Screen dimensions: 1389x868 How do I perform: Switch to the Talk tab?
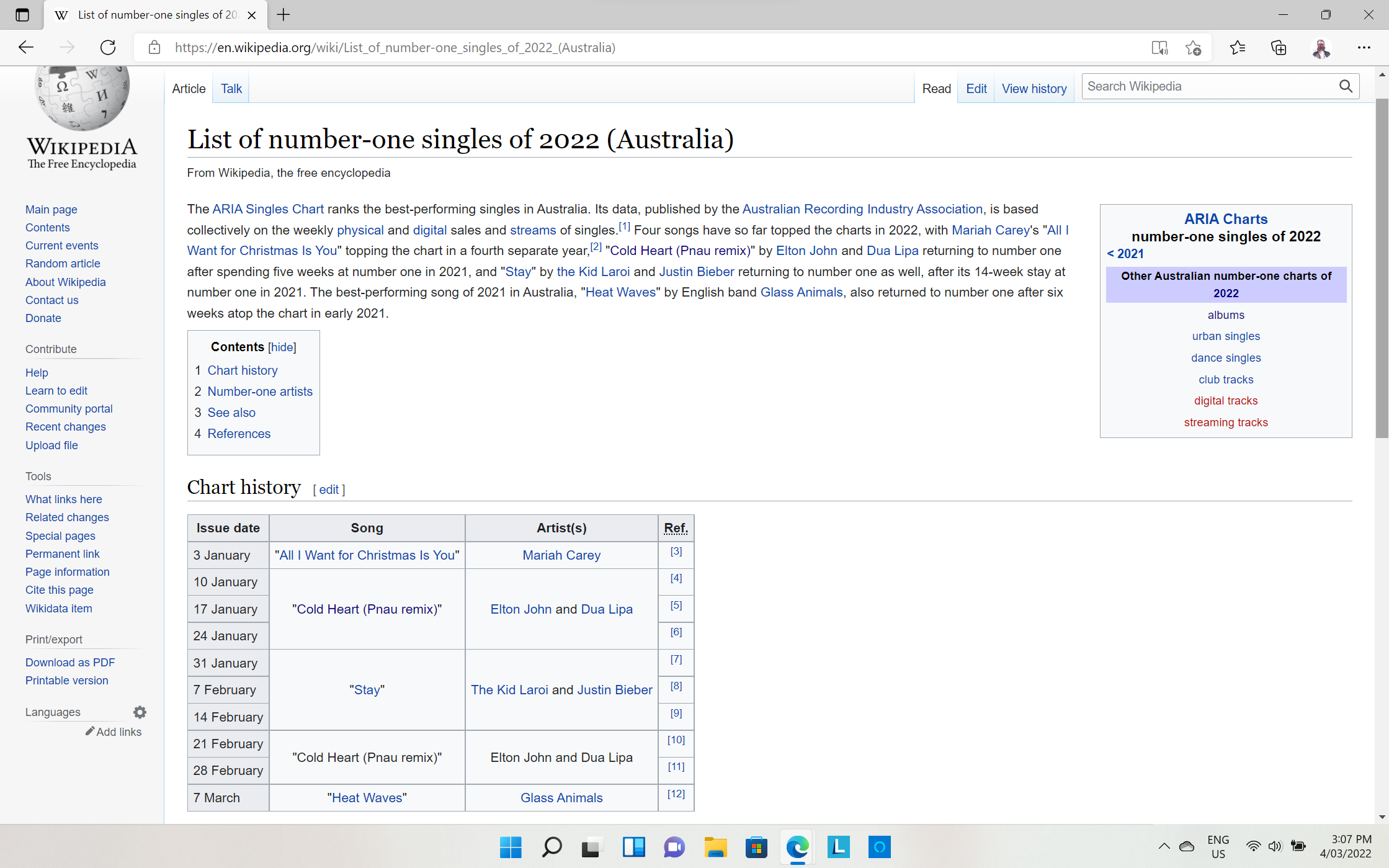tap(231, 89)
